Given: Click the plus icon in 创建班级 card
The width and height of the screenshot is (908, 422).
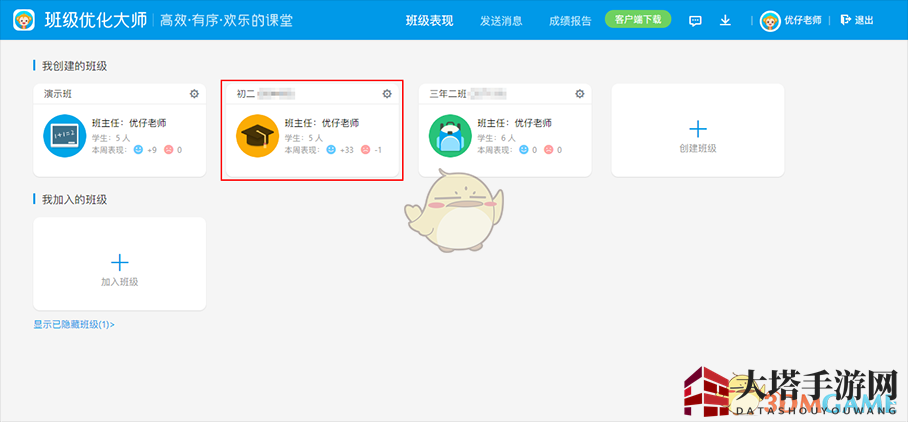Looking at the screenshot, I should (x=698, y=129).
